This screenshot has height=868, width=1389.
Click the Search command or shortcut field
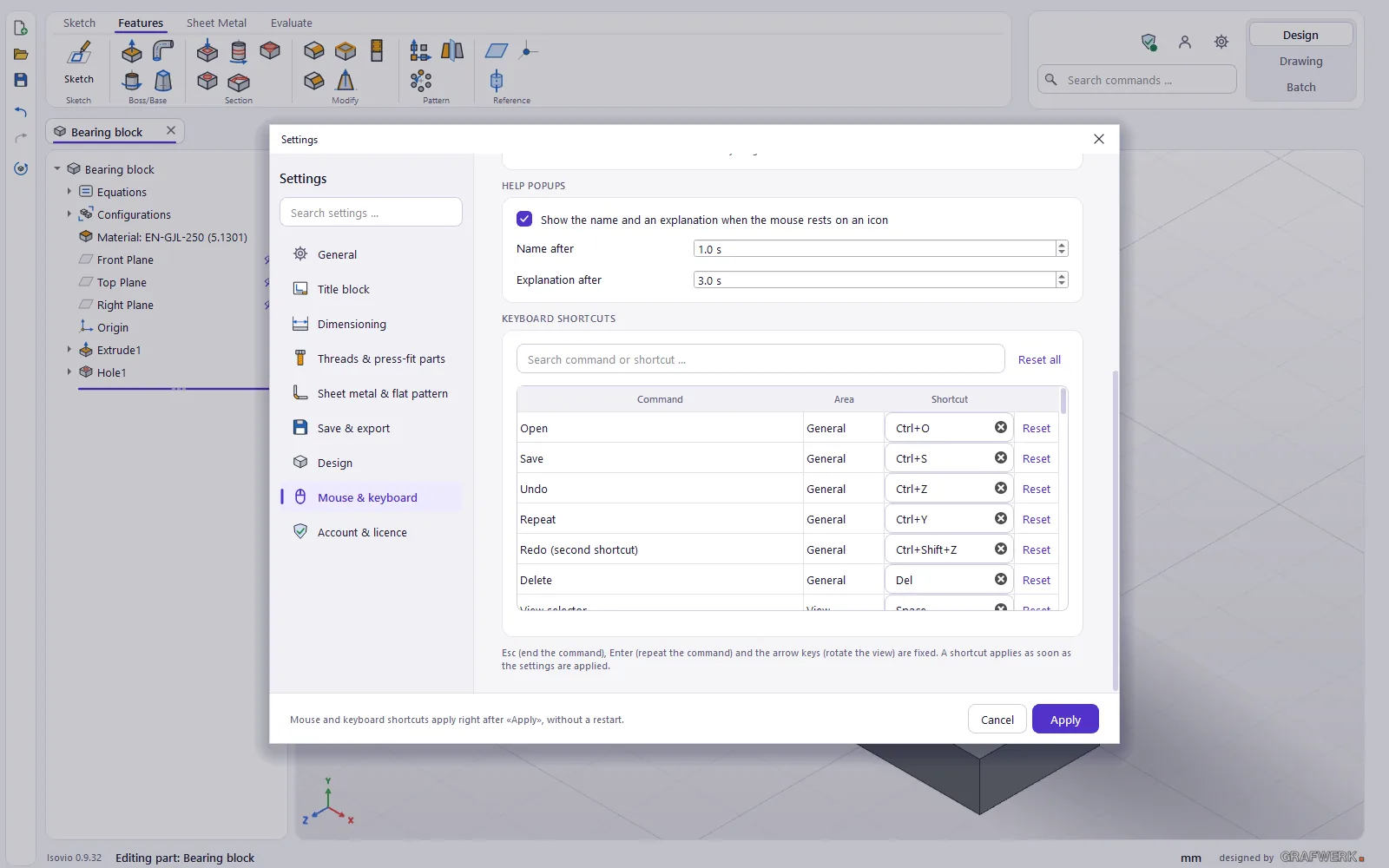click(x=760, y=359)
